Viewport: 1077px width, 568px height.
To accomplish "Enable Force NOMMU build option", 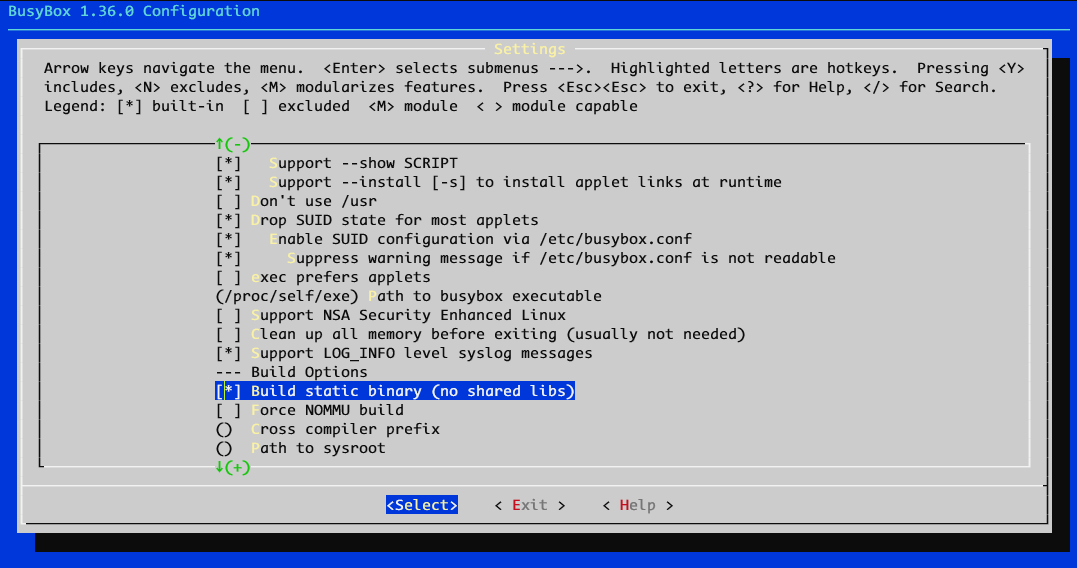I will 310,410.
